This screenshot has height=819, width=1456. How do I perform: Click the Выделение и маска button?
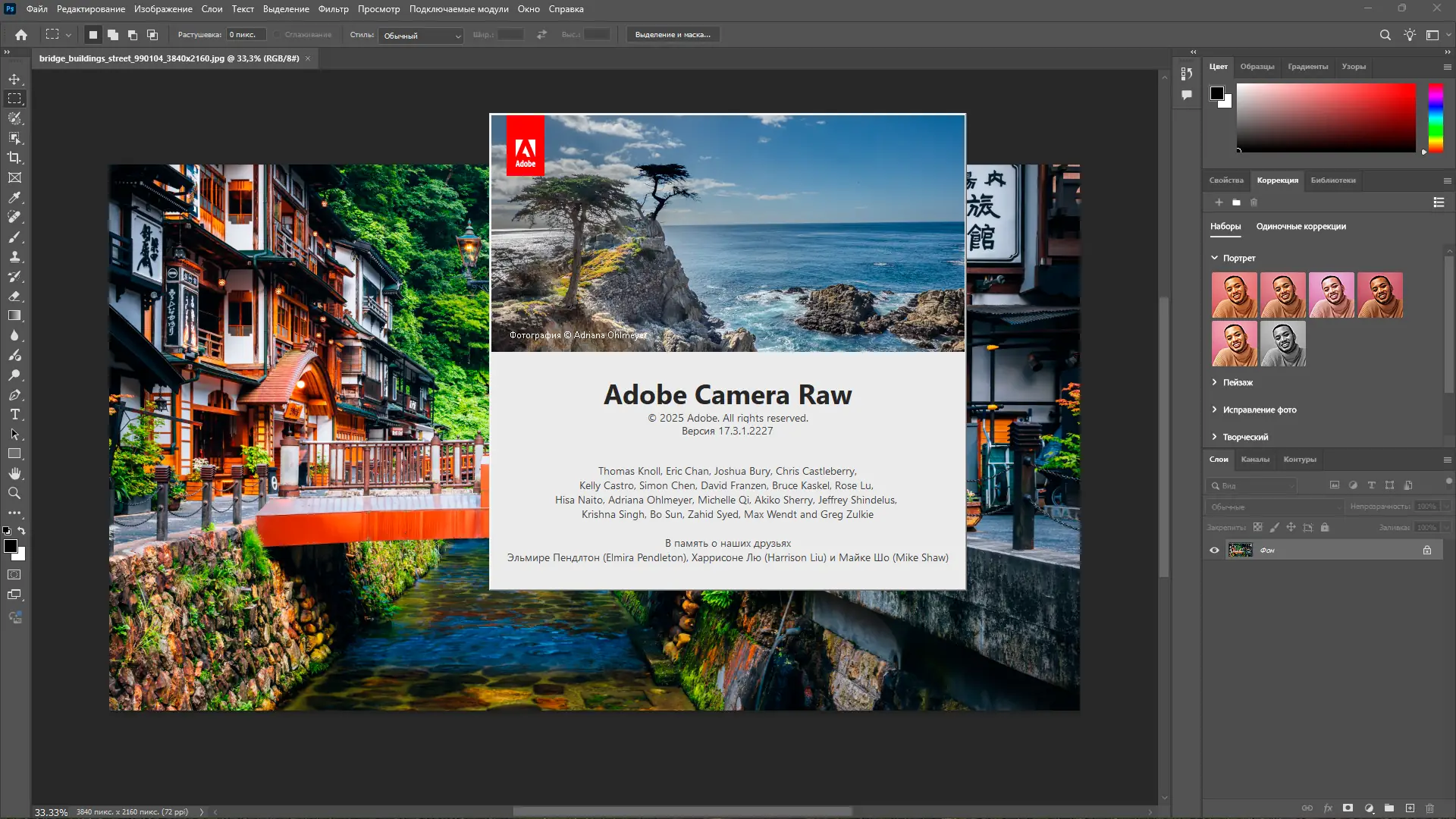click(673, 34)
